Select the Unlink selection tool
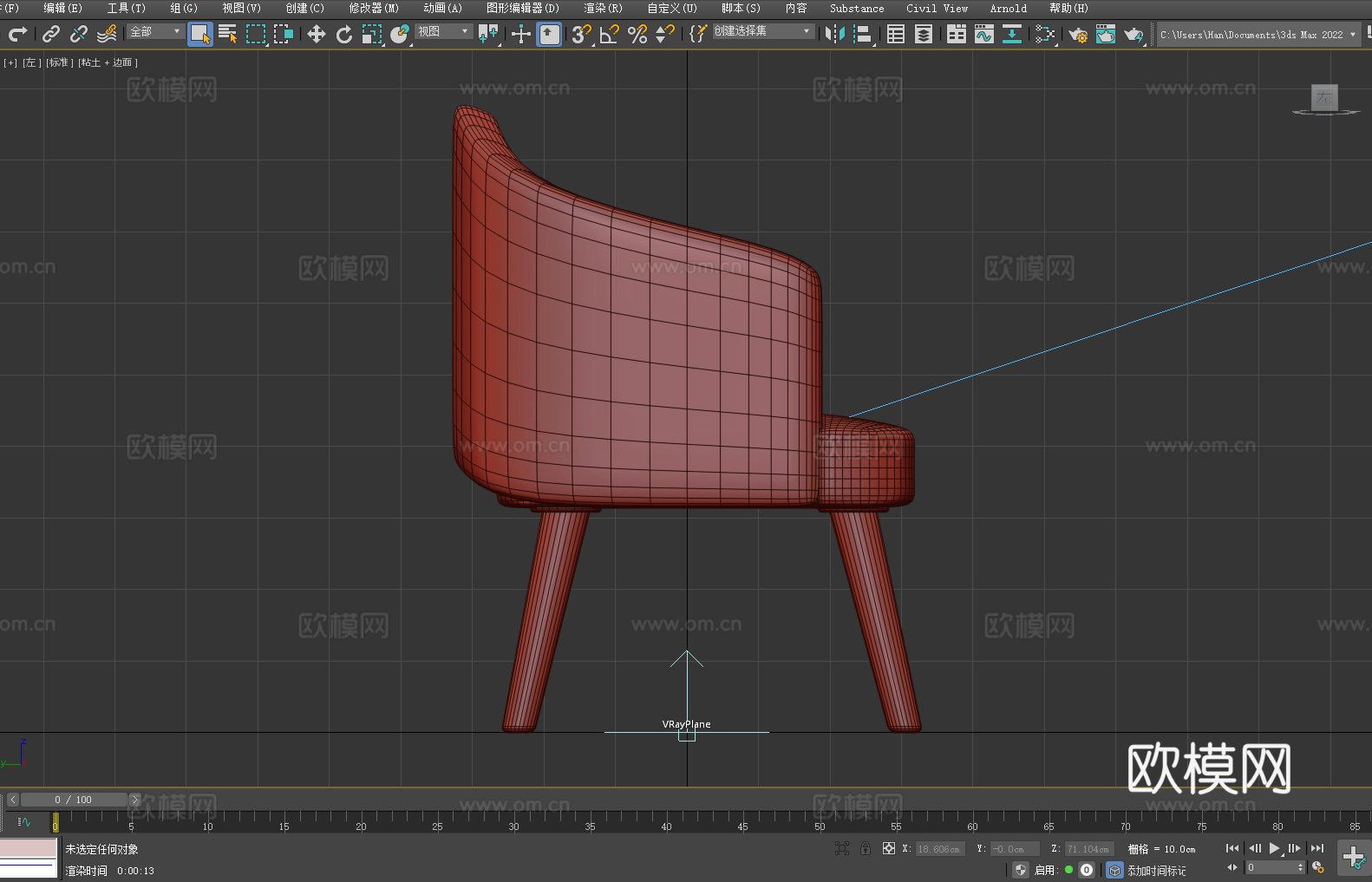This screenshot has width=1372, height=882. tap(79, 34)
